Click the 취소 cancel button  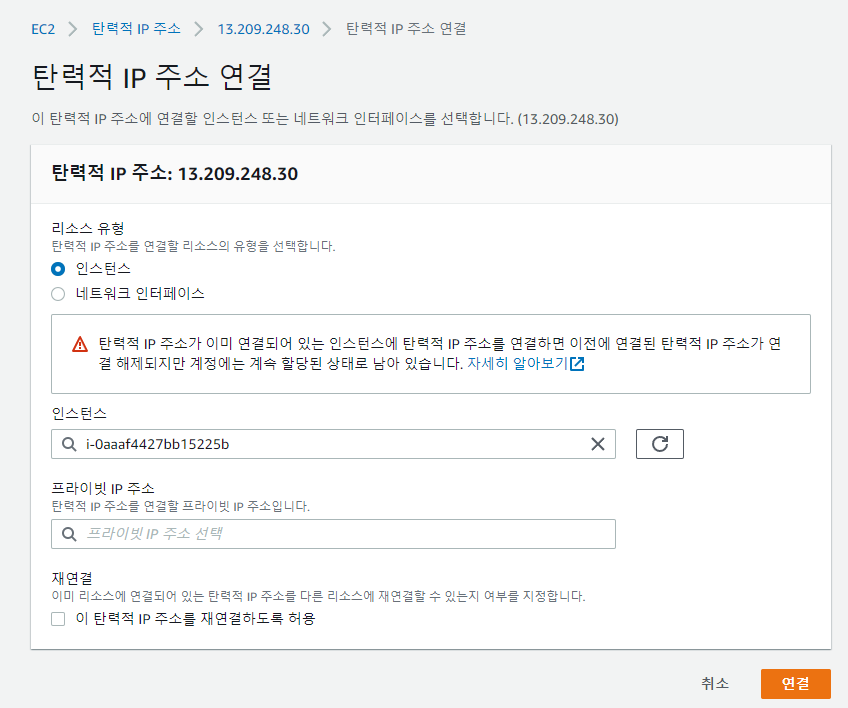point(715,684)
